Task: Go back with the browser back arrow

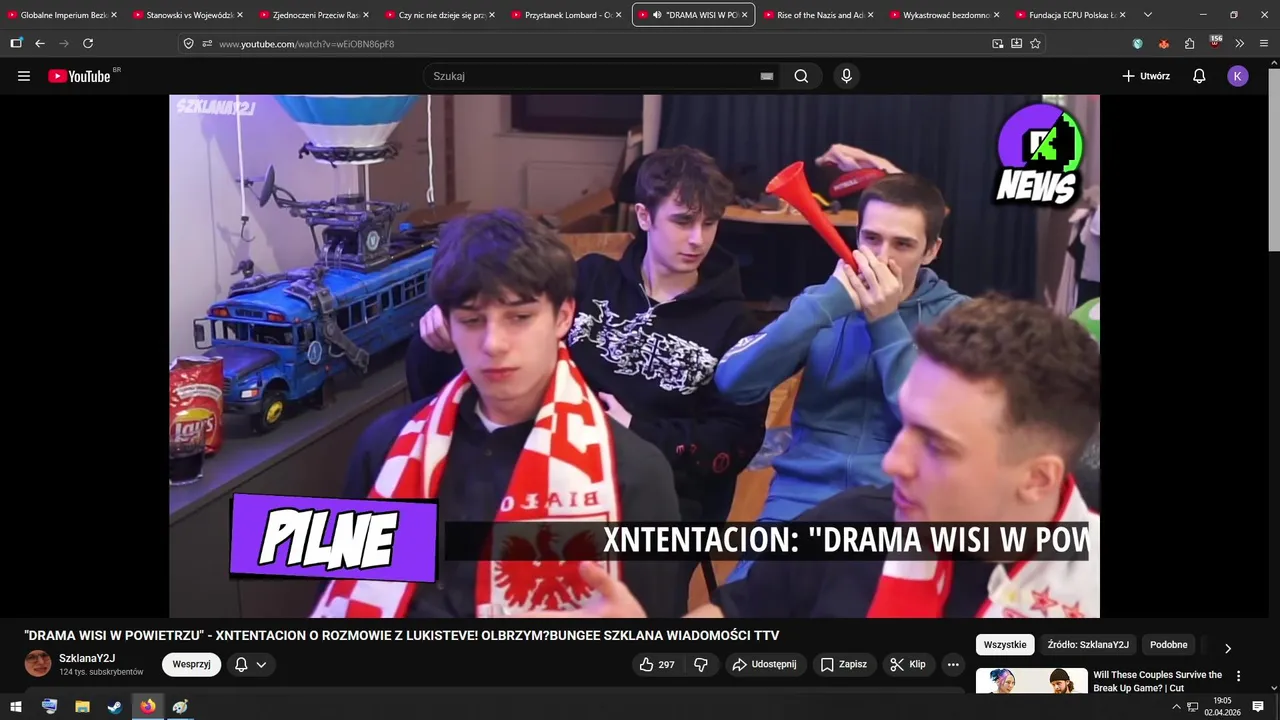Action: (40, 43)
